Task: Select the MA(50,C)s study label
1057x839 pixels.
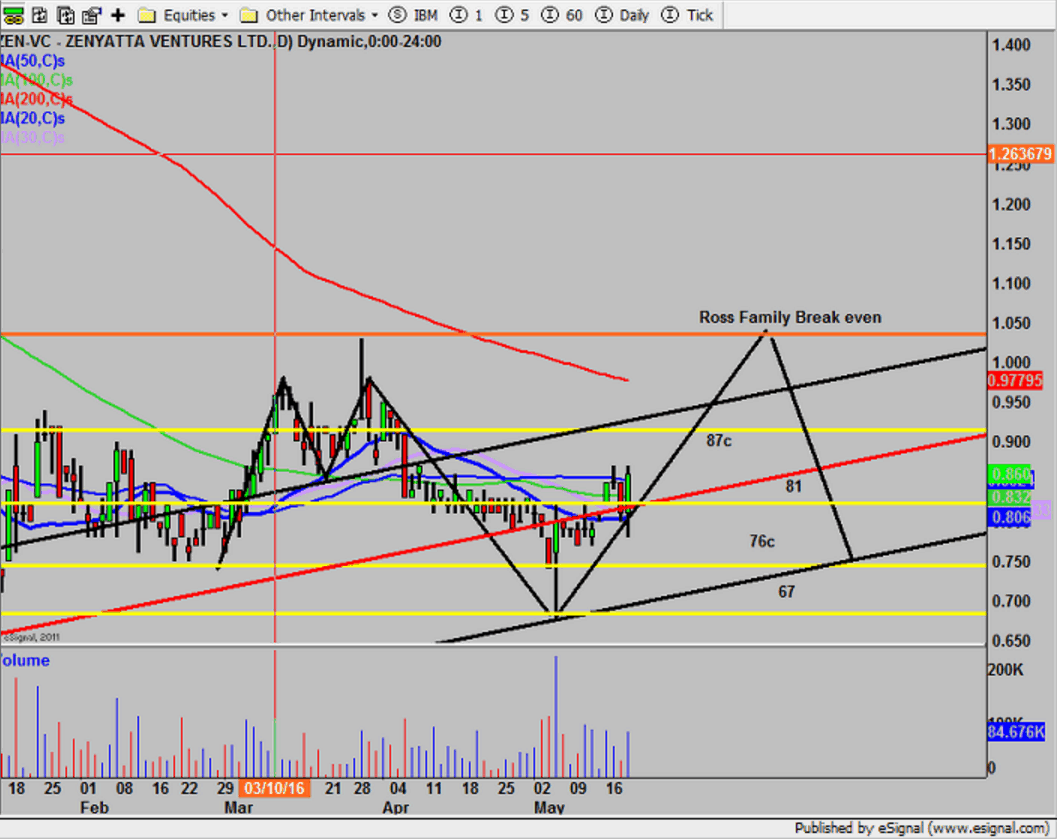Action: tap(32, 61)
